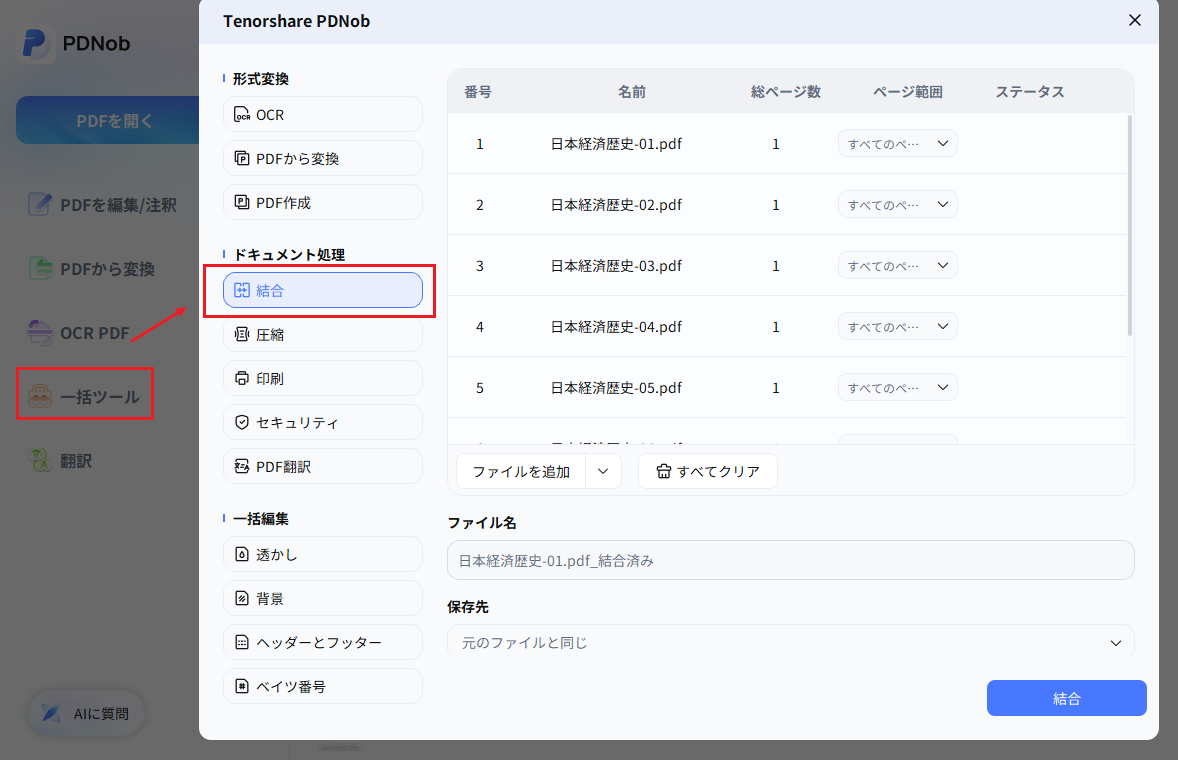
Task: Click the 圧縮 compress icon
Action: [x=242, y=334]
